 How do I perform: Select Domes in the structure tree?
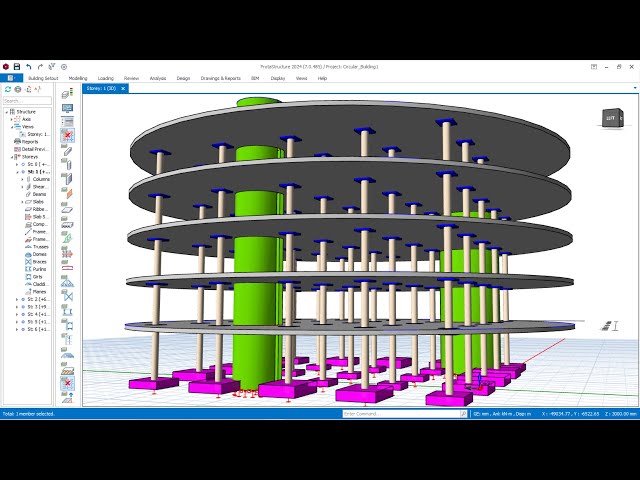39,254
